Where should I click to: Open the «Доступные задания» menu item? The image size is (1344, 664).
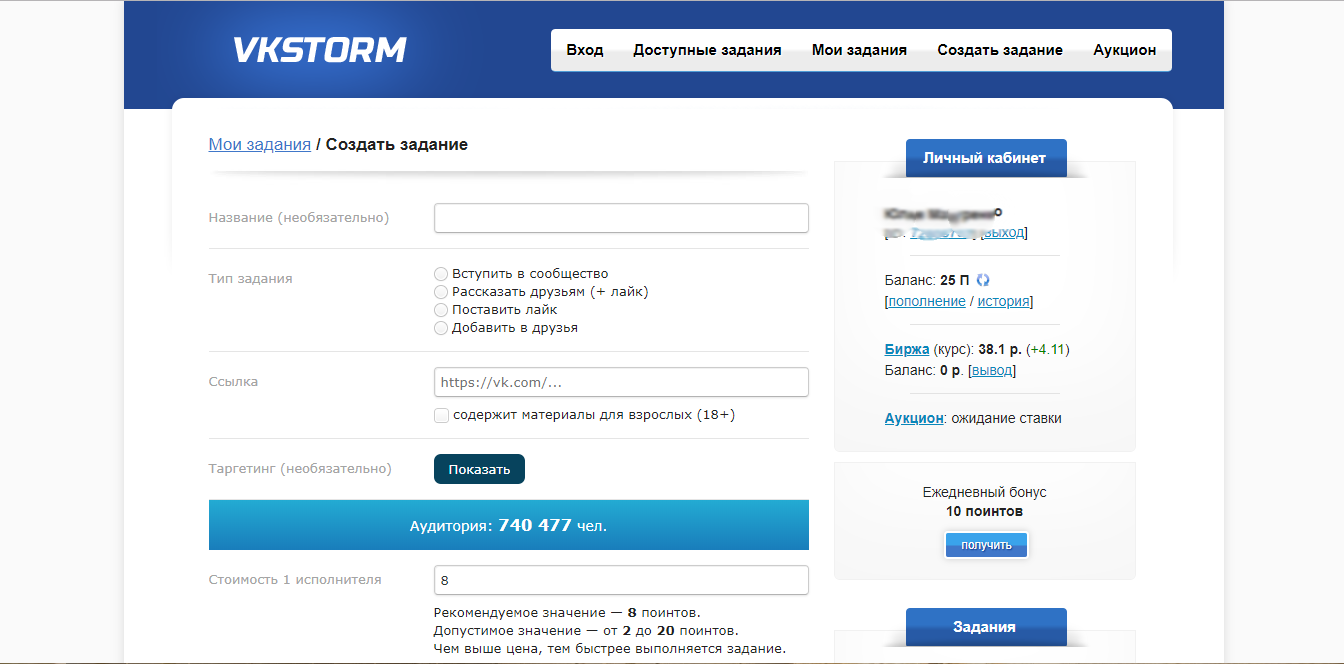tap(707, 49)
